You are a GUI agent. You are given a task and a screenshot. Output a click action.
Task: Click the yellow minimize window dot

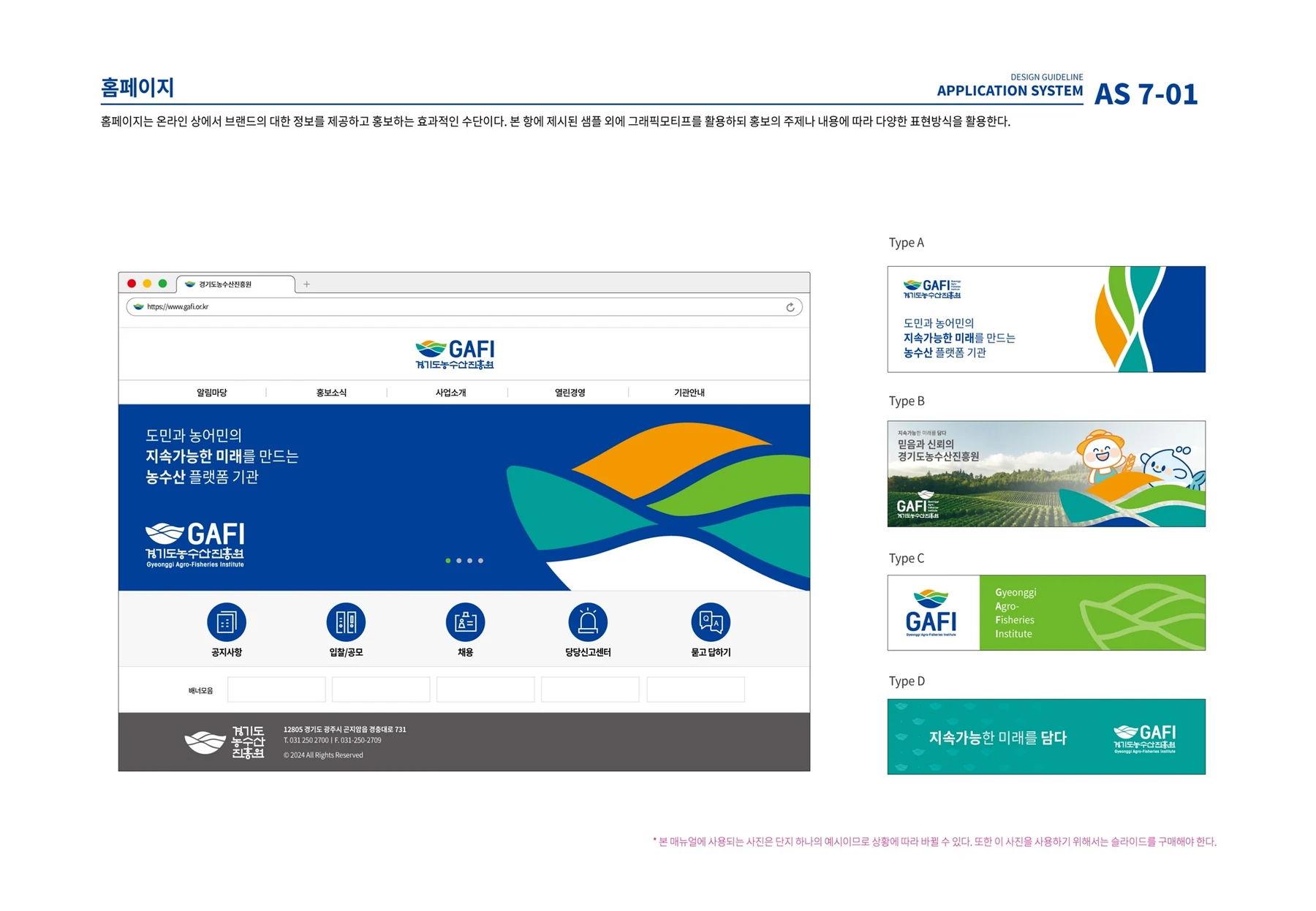click(147, 284)
